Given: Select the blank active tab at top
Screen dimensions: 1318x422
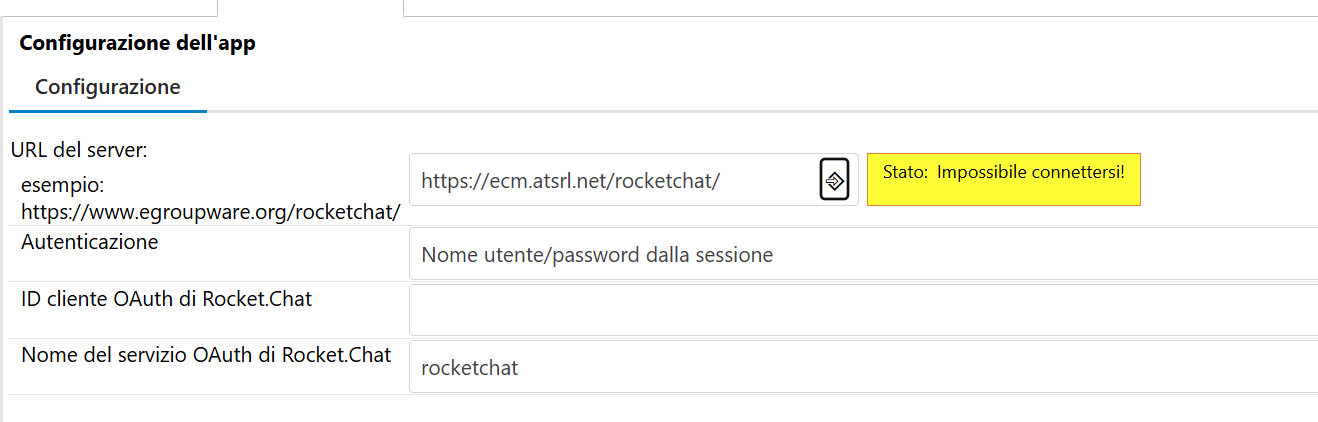Looking at the screenshot, I should [310, 7].
